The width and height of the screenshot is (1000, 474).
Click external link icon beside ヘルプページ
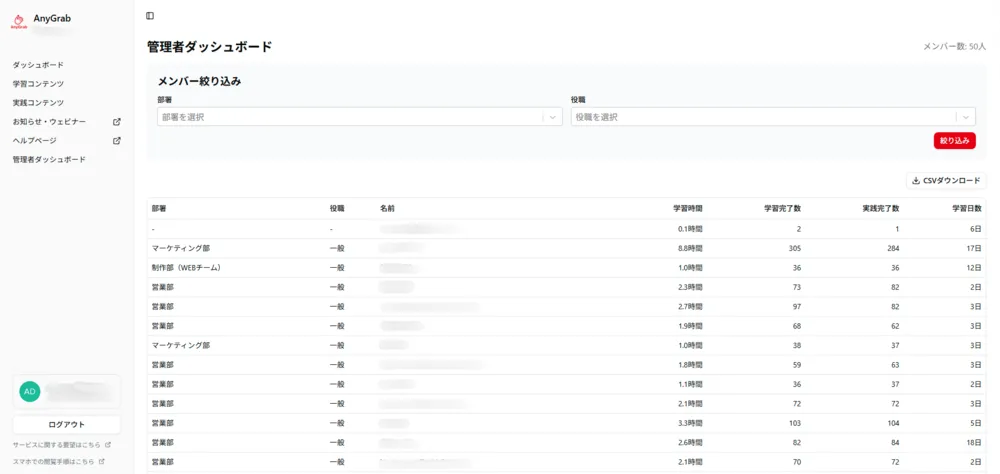click(x=117, y=140)
